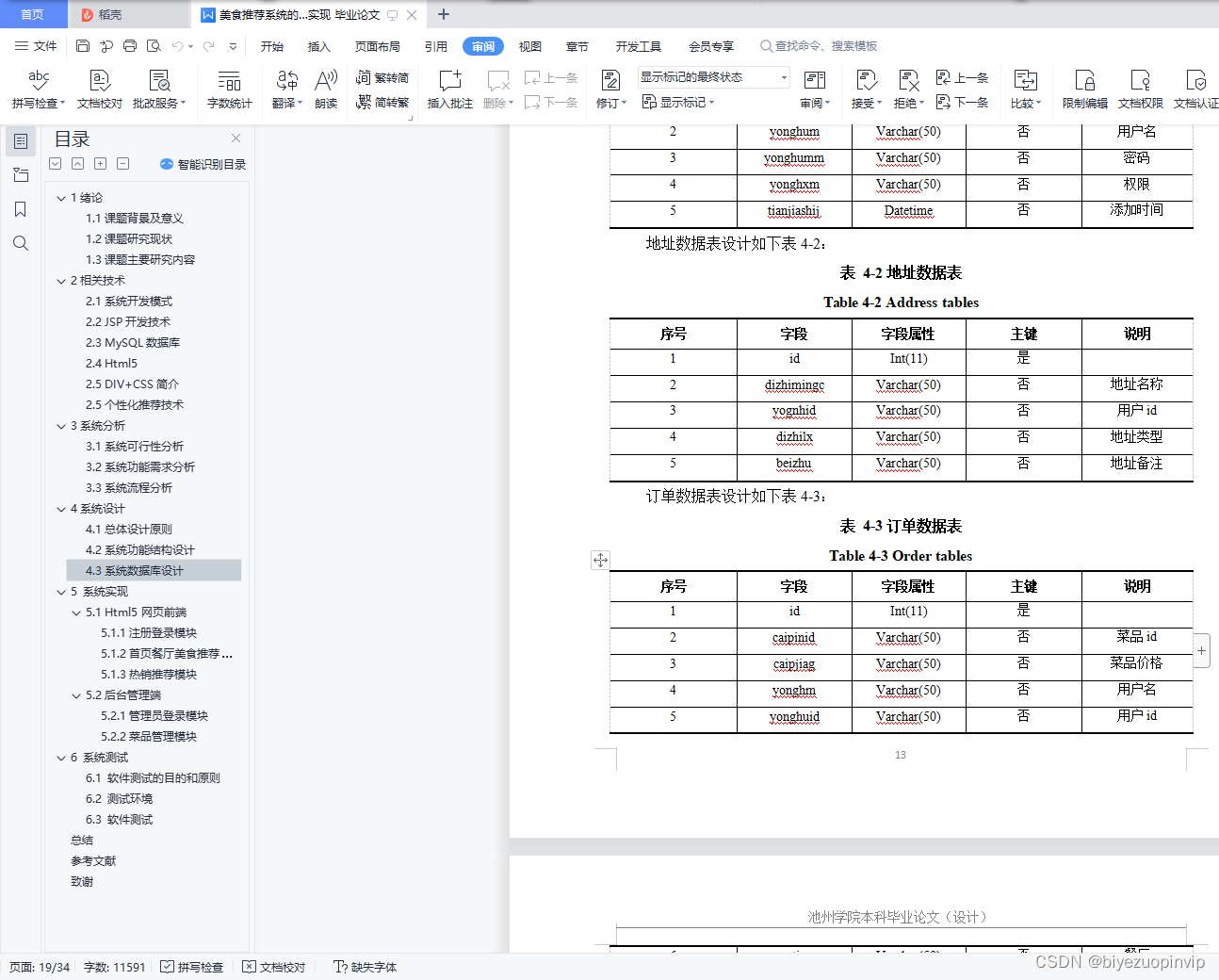This screenshot has height=980, width=1219.
Task: Collapse the '1 绪论' outline section
Action: tap(61, 198)
